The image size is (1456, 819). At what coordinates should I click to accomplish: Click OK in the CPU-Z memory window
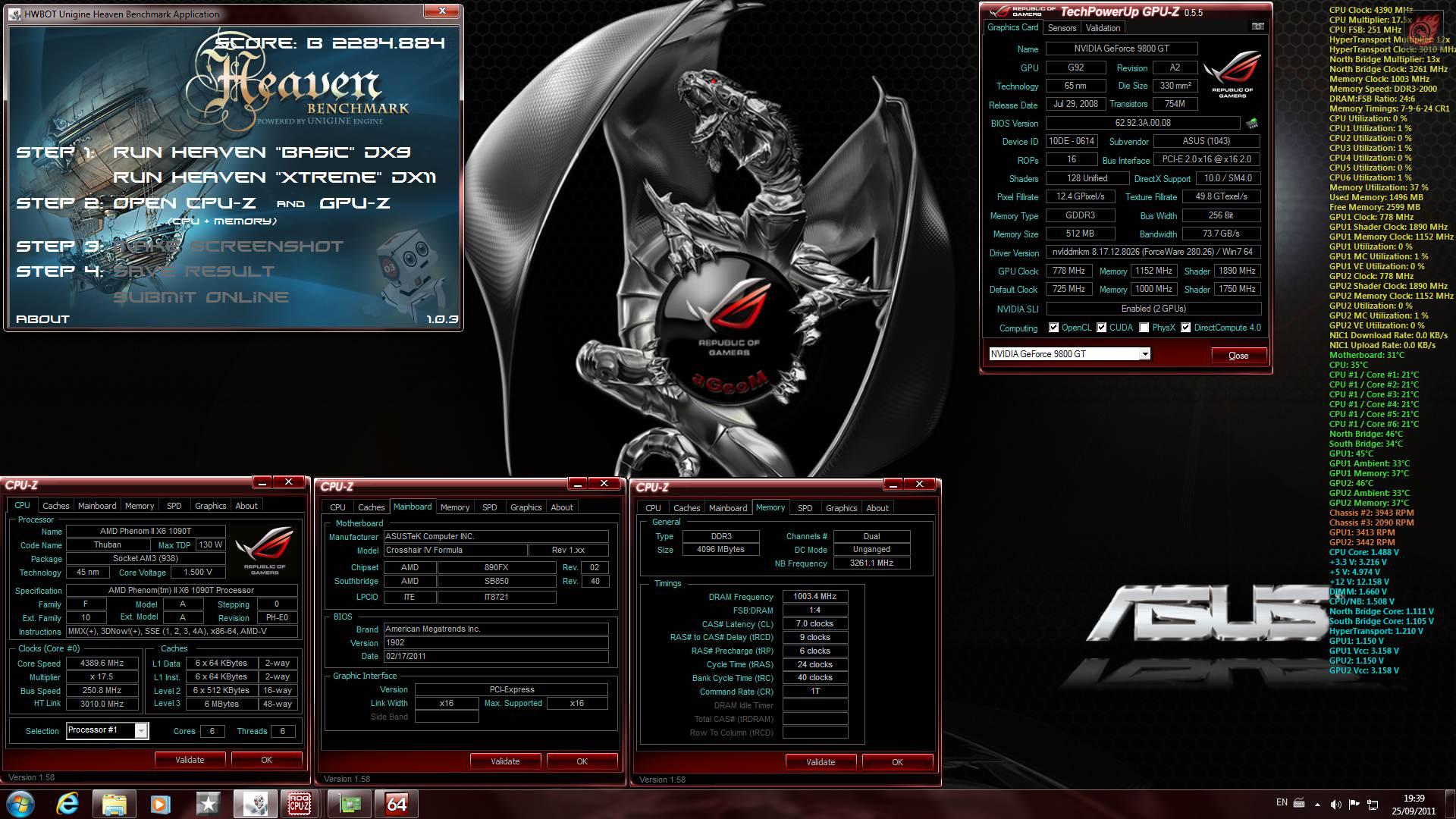coord(897,762)
